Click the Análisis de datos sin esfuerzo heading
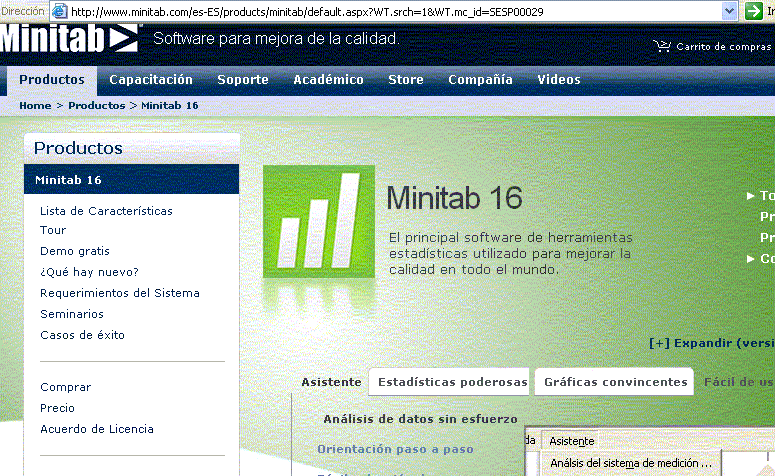Image resolution: width=775 pixels, height=476 pixels. point(420,419)
